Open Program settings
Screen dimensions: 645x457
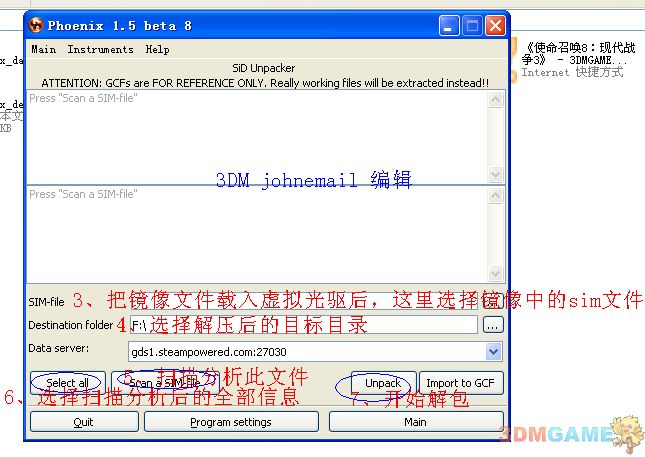(x=231, y=422)
